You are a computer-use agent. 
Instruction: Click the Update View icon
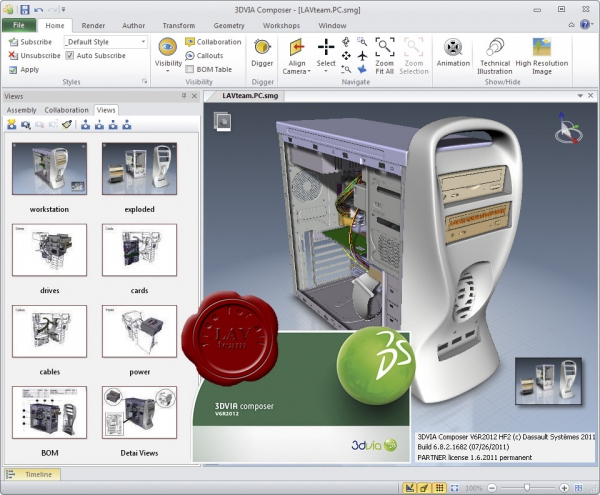(x=26, y=124)
